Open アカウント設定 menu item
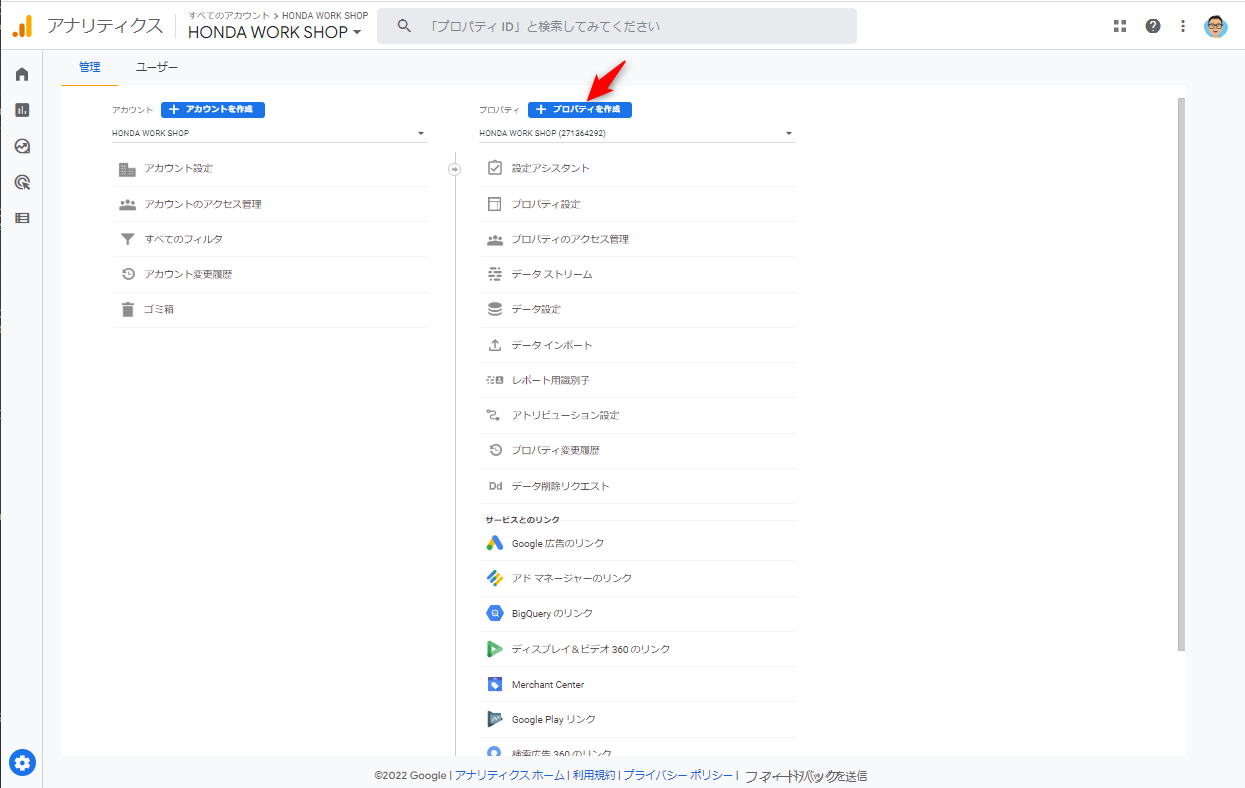Image resolution: width=1245 pixels, height=788 pixels. click(x=270, y=169)
